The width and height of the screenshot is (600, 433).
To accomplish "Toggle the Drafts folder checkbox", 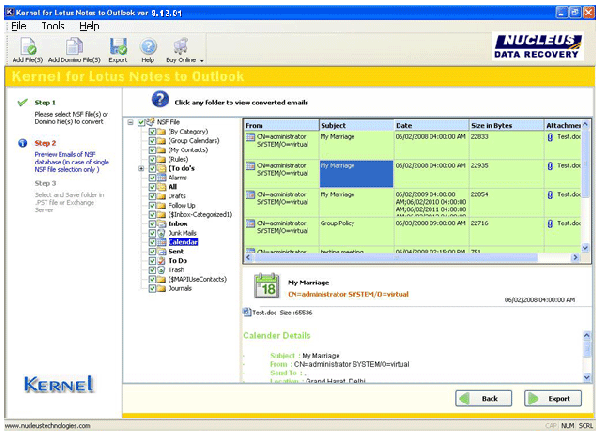I will (152, 195).
